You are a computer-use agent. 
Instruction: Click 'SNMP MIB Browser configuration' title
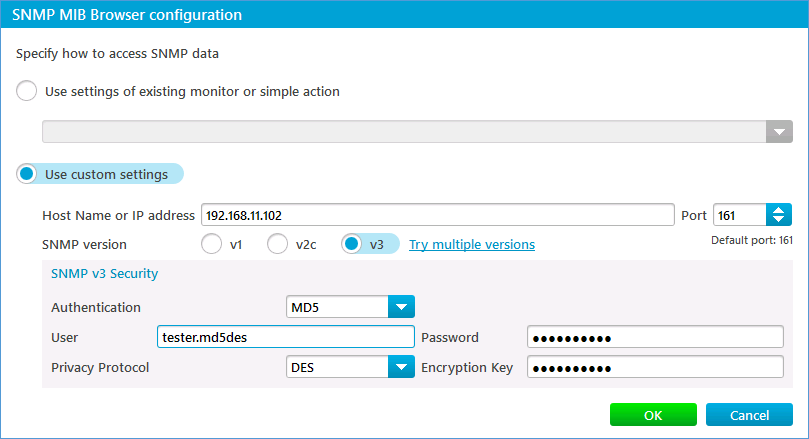(127, 14)
